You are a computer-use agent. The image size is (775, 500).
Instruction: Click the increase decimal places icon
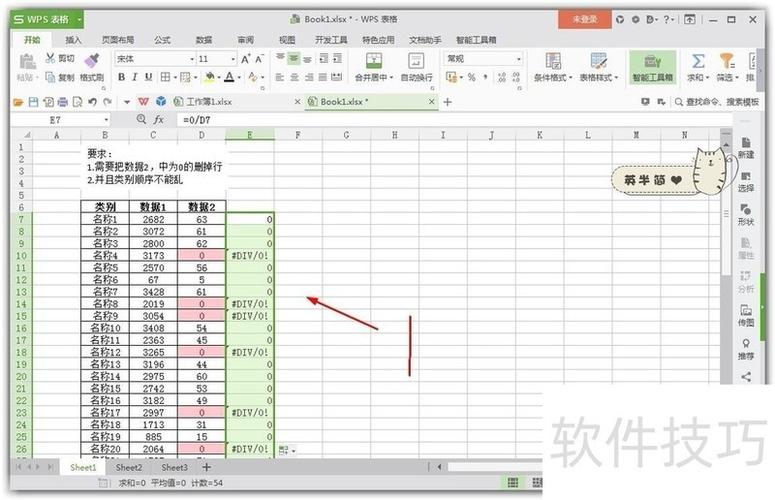coord(502,77)
